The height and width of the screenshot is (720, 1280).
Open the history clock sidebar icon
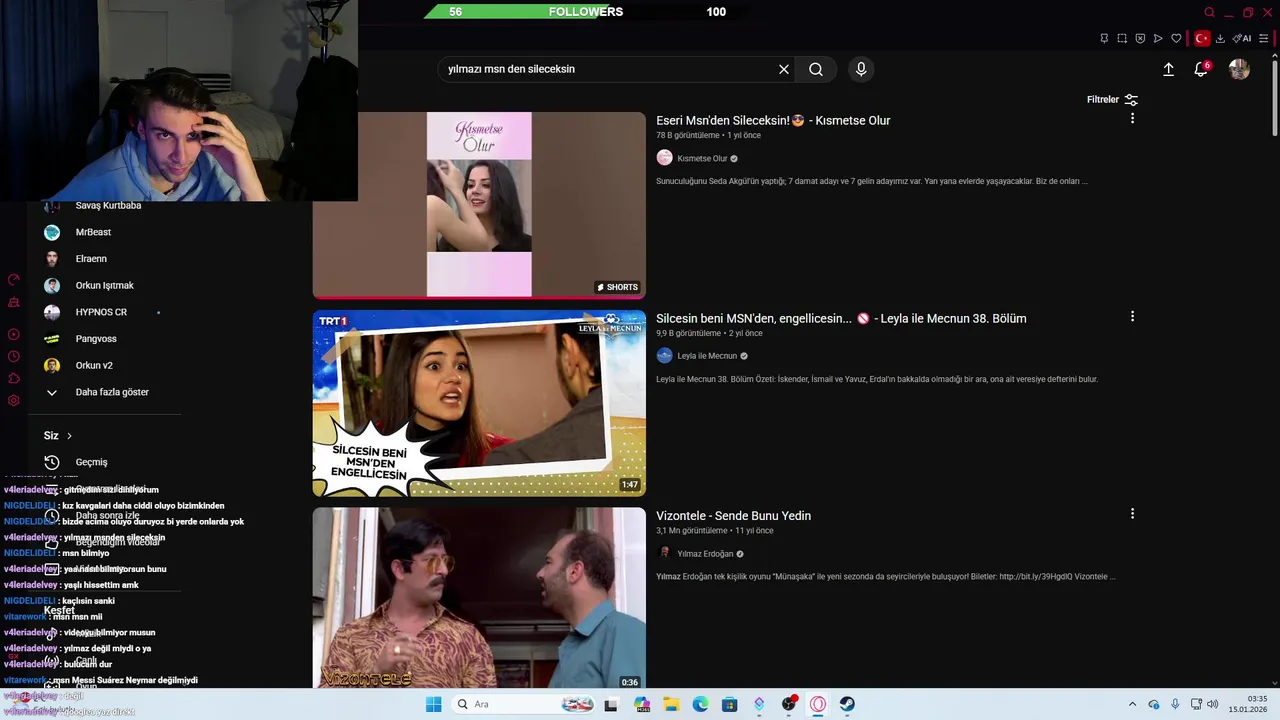[14, 356]
